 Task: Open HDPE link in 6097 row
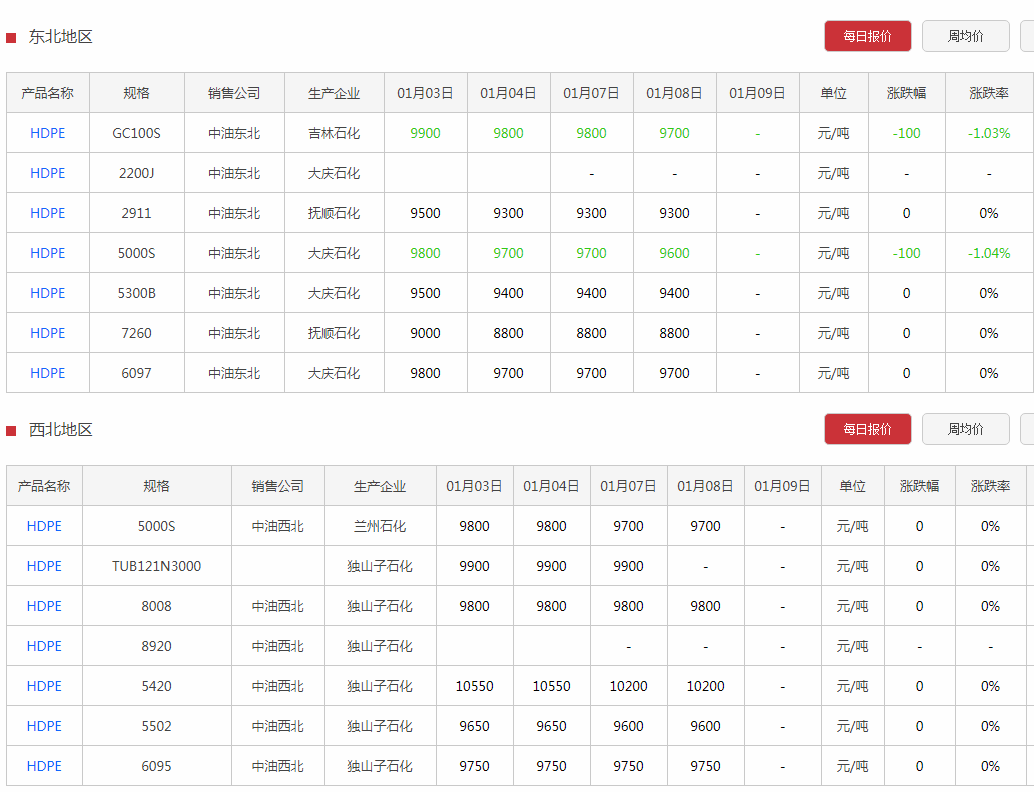47,373
